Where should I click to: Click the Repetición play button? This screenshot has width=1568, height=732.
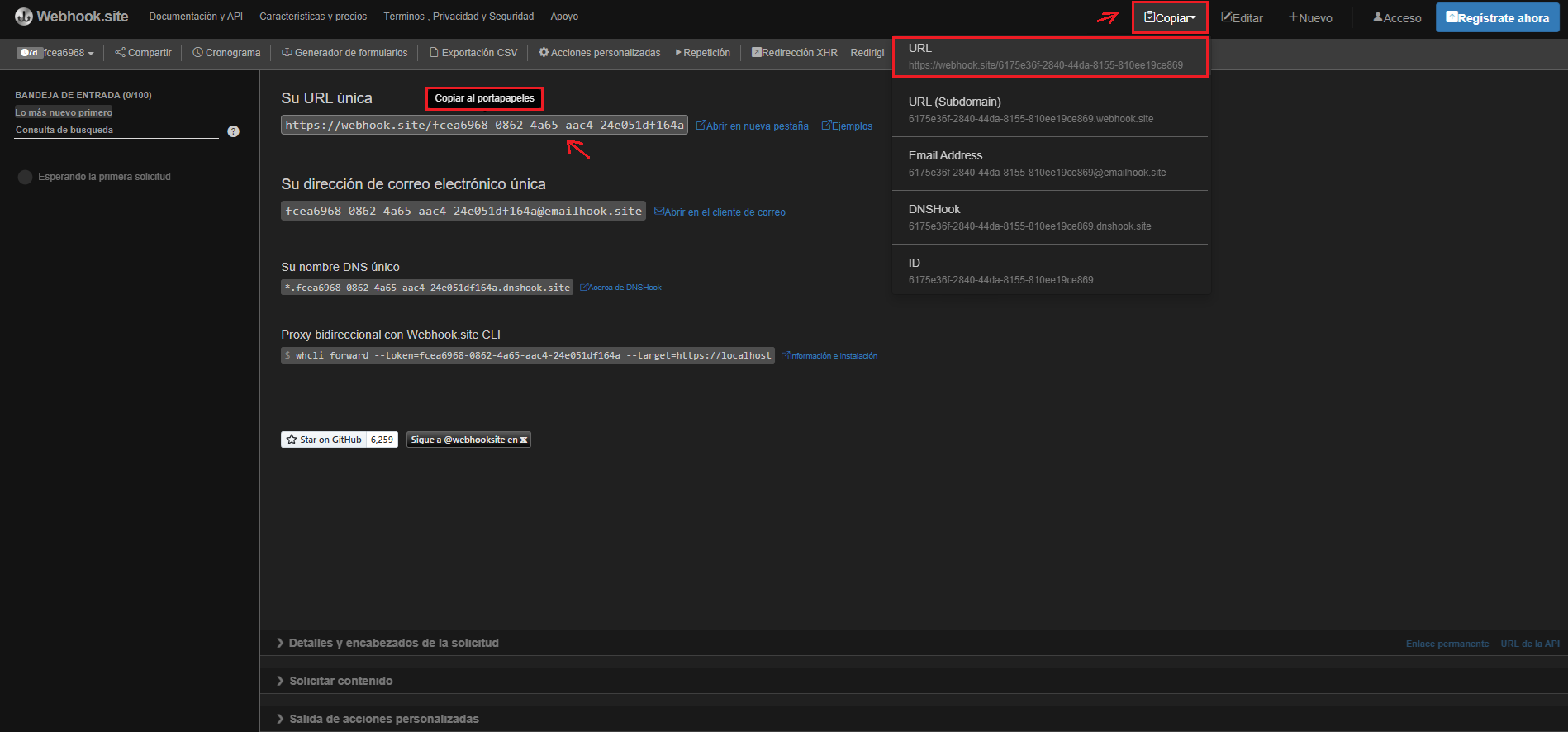tap(703, 53)
